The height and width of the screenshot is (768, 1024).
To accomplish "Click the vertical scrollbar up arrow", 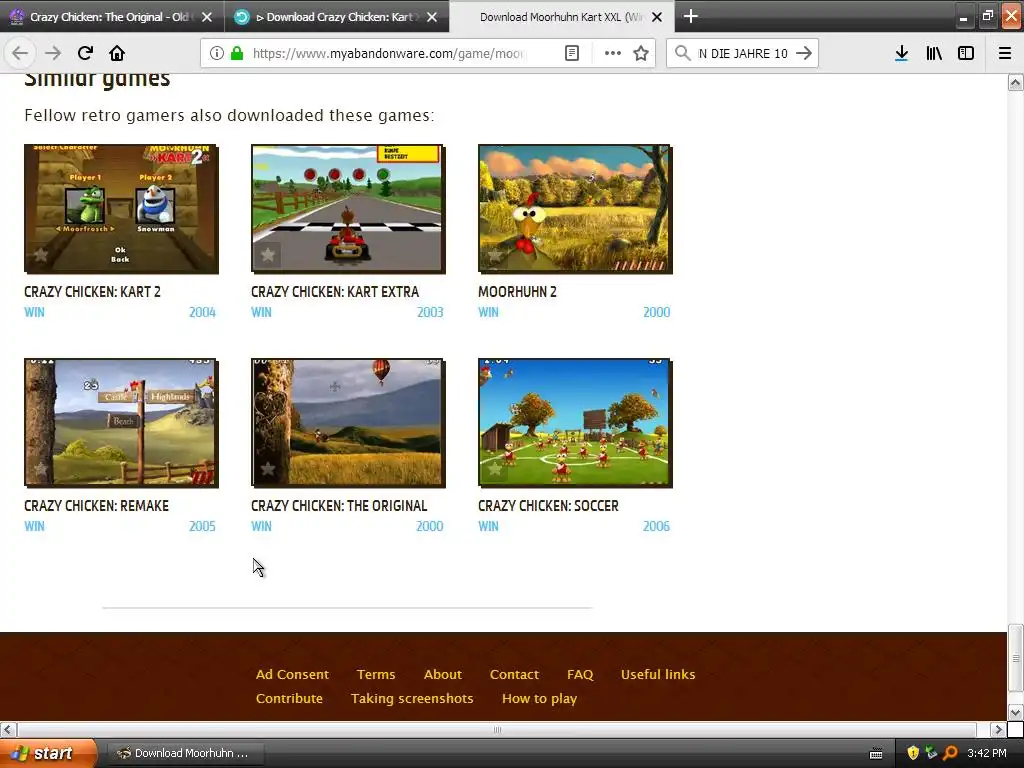I will (x=1015, y=82).
